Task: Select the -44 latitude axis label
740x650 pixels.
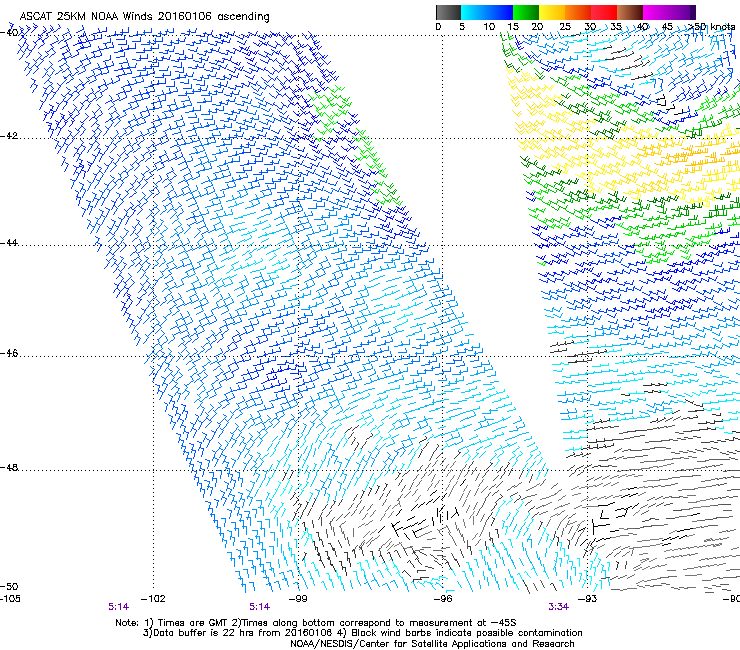Action: click(9, 243)
